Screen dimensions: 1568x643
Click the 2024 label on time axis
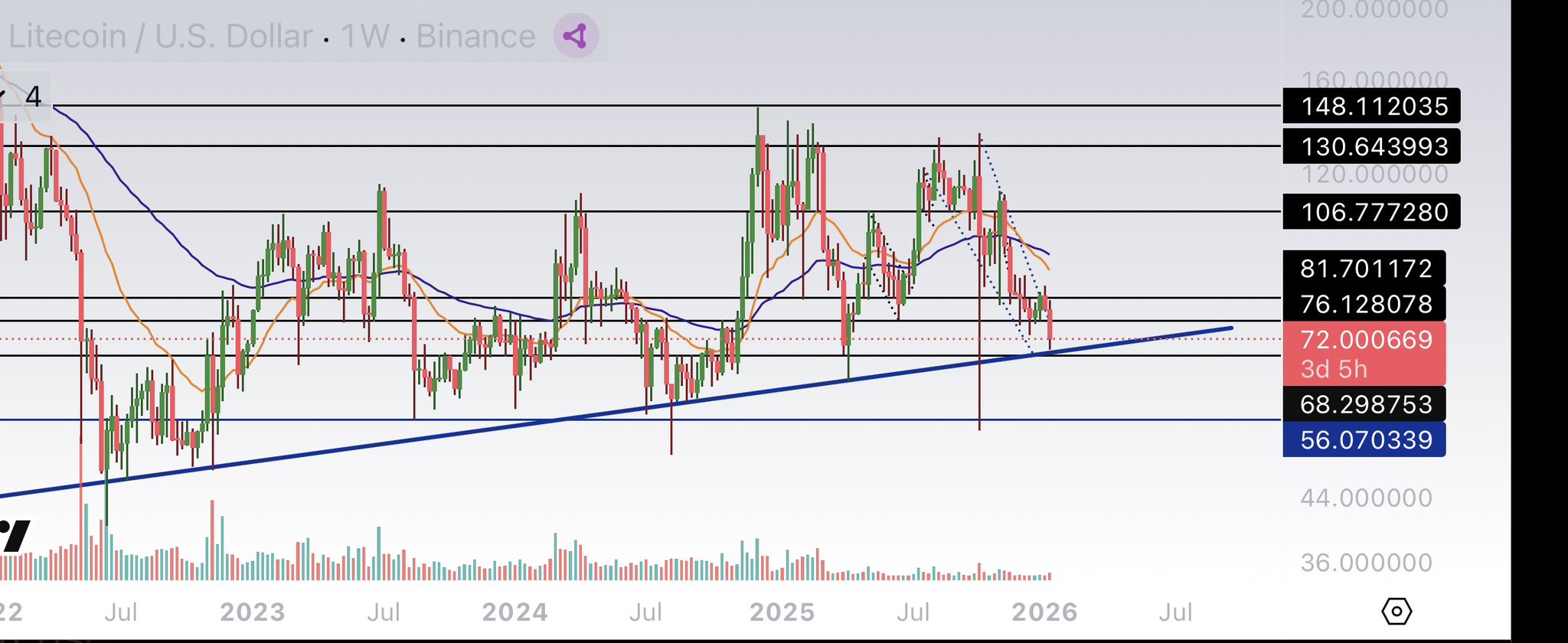[x=515, y=612]
